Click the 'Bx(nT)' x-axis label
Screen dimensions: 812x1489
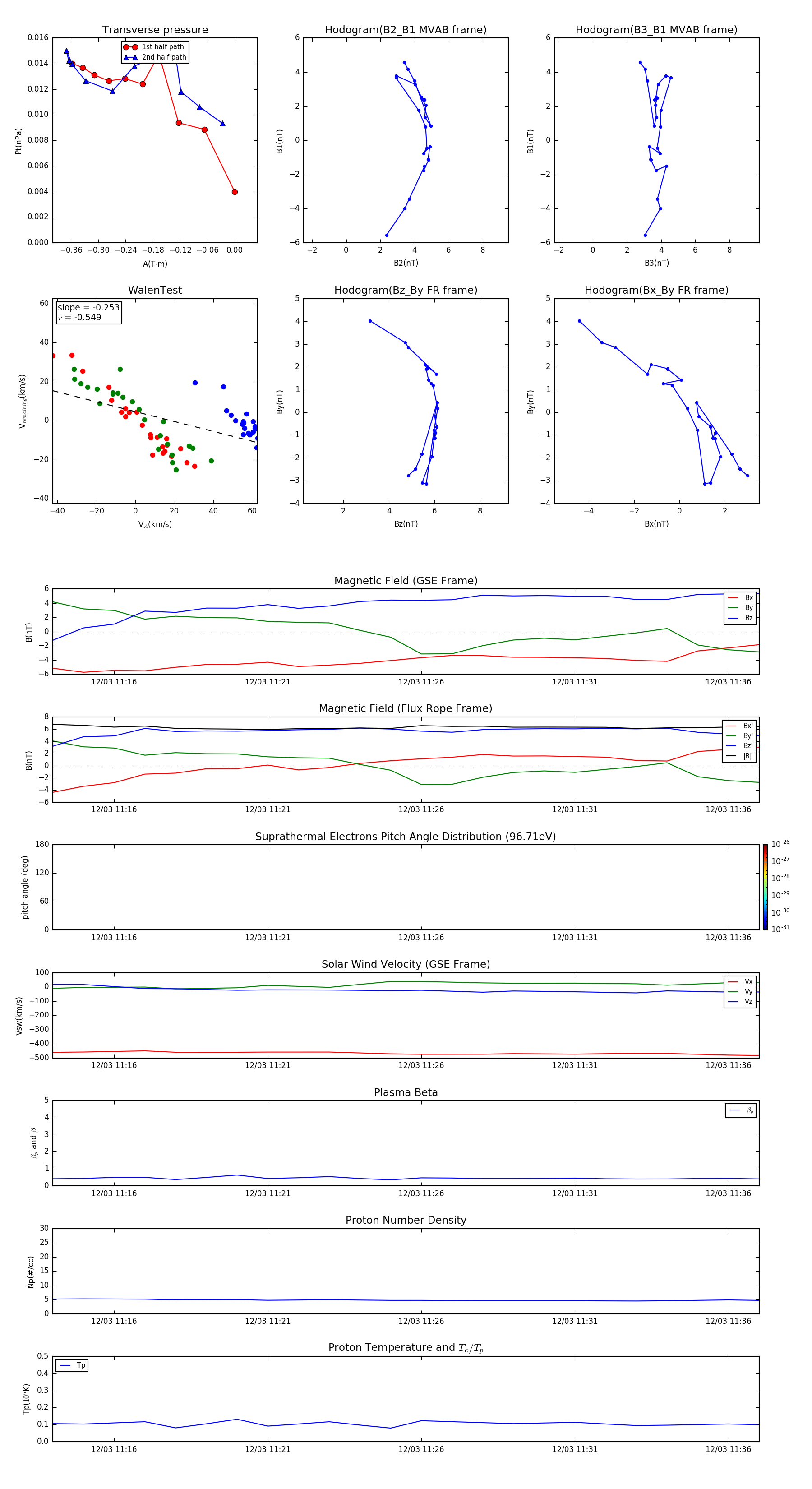pyautogui.click(x=656, y=524)
